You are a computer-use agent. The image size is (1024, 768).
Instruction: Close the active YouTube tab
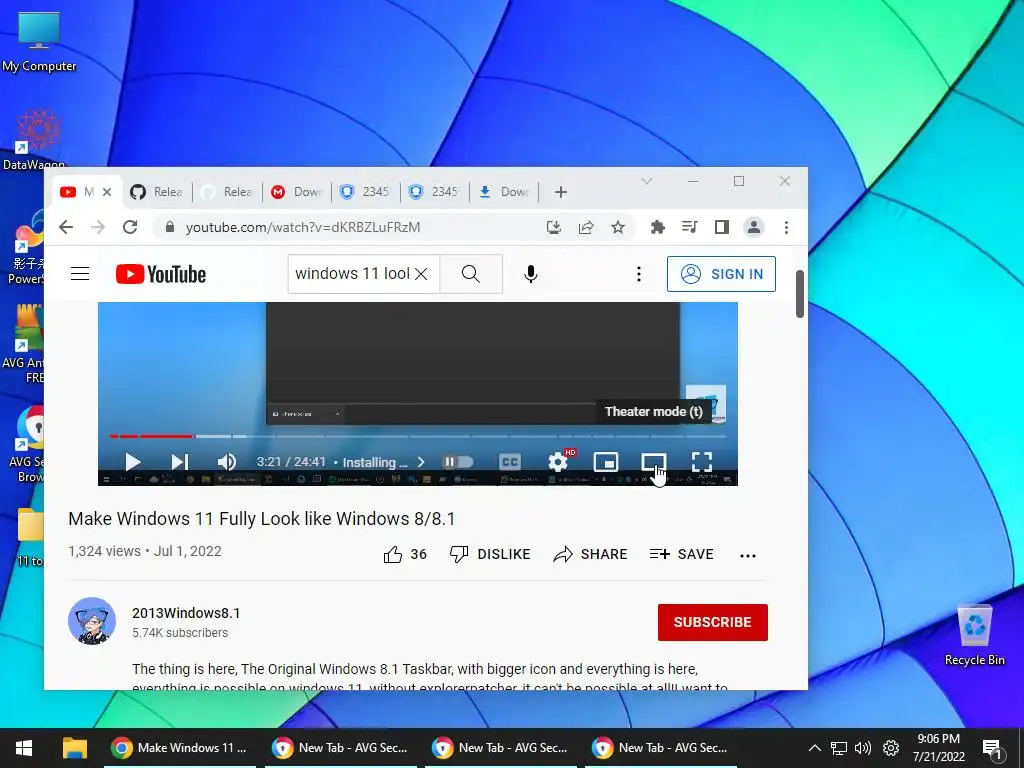(x=107, y=192)
